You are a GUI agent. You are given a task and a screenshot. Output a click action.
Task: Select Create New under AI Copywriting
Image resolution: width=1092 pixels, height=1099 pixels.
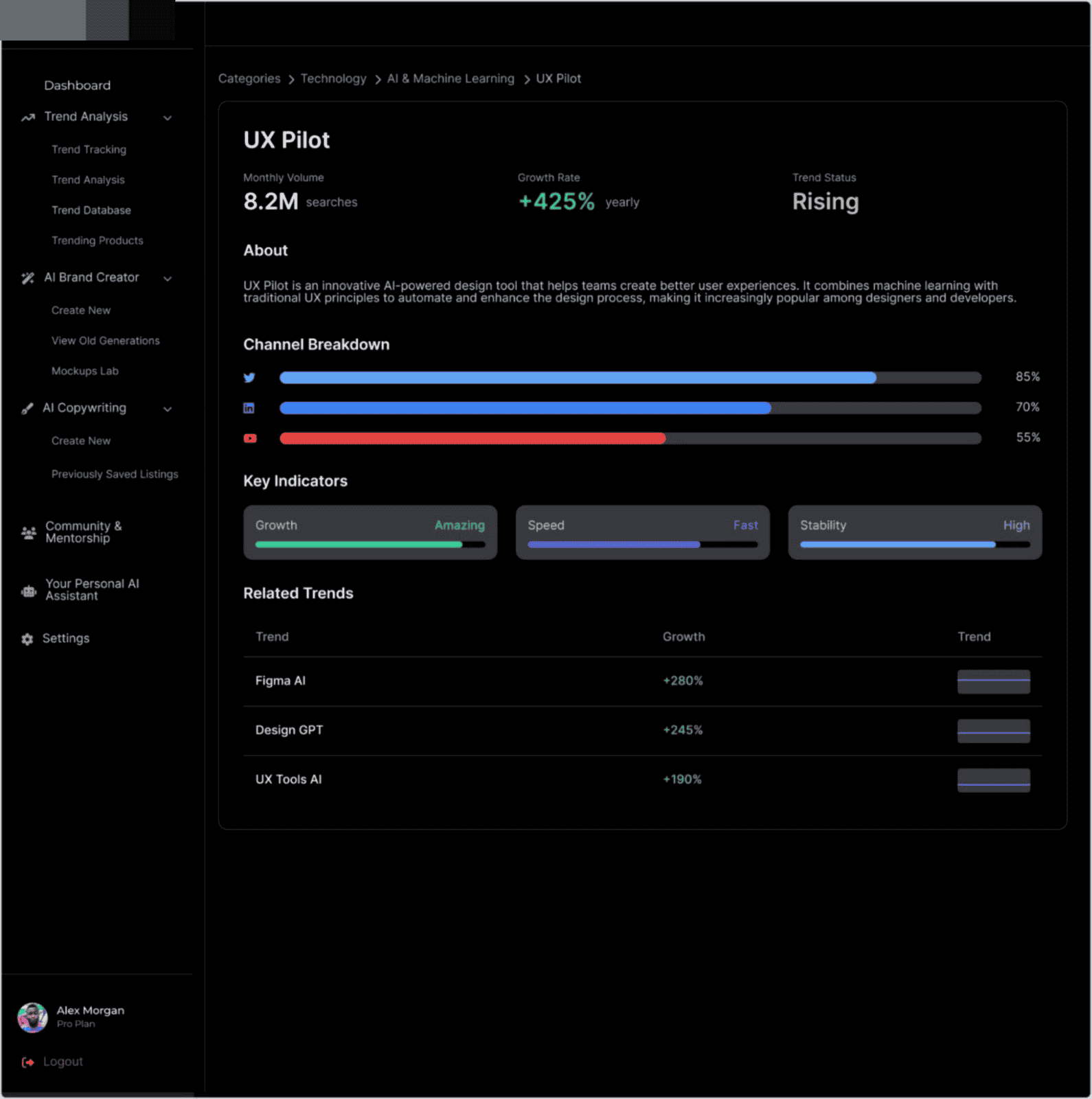[x=80, y=441]
